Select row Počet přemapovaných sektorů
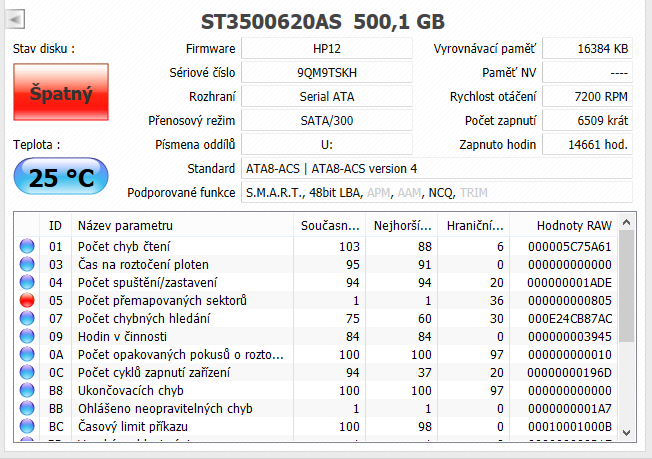Image resolution: width=652 pixels, height=459 pixels. pos(316,300)
